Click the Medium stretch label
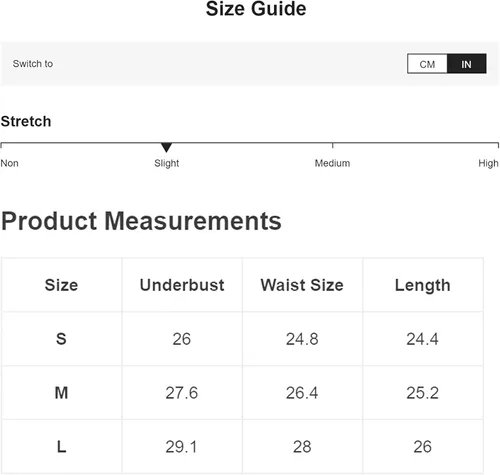 click(x=332, y=163)
